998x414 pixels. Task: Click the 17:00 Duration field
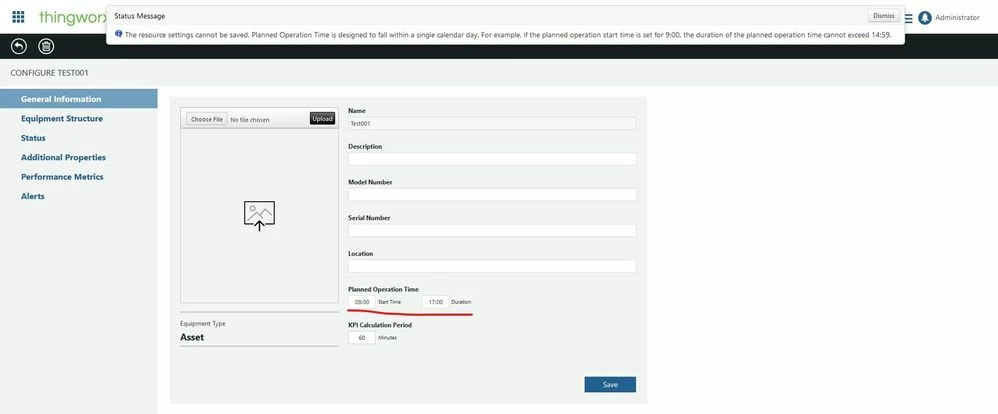435,302
